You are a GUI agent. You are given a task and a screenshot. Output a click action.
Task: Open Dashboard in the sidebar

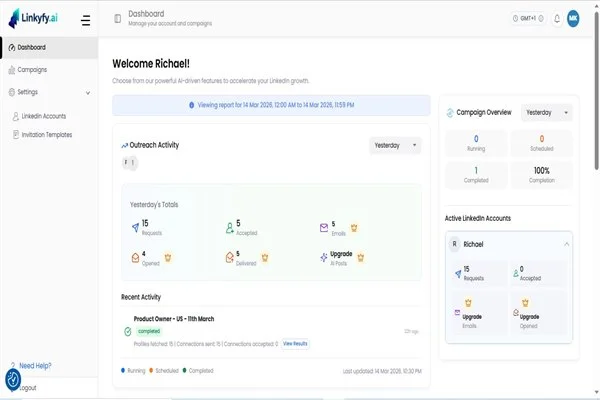(50, 47)
